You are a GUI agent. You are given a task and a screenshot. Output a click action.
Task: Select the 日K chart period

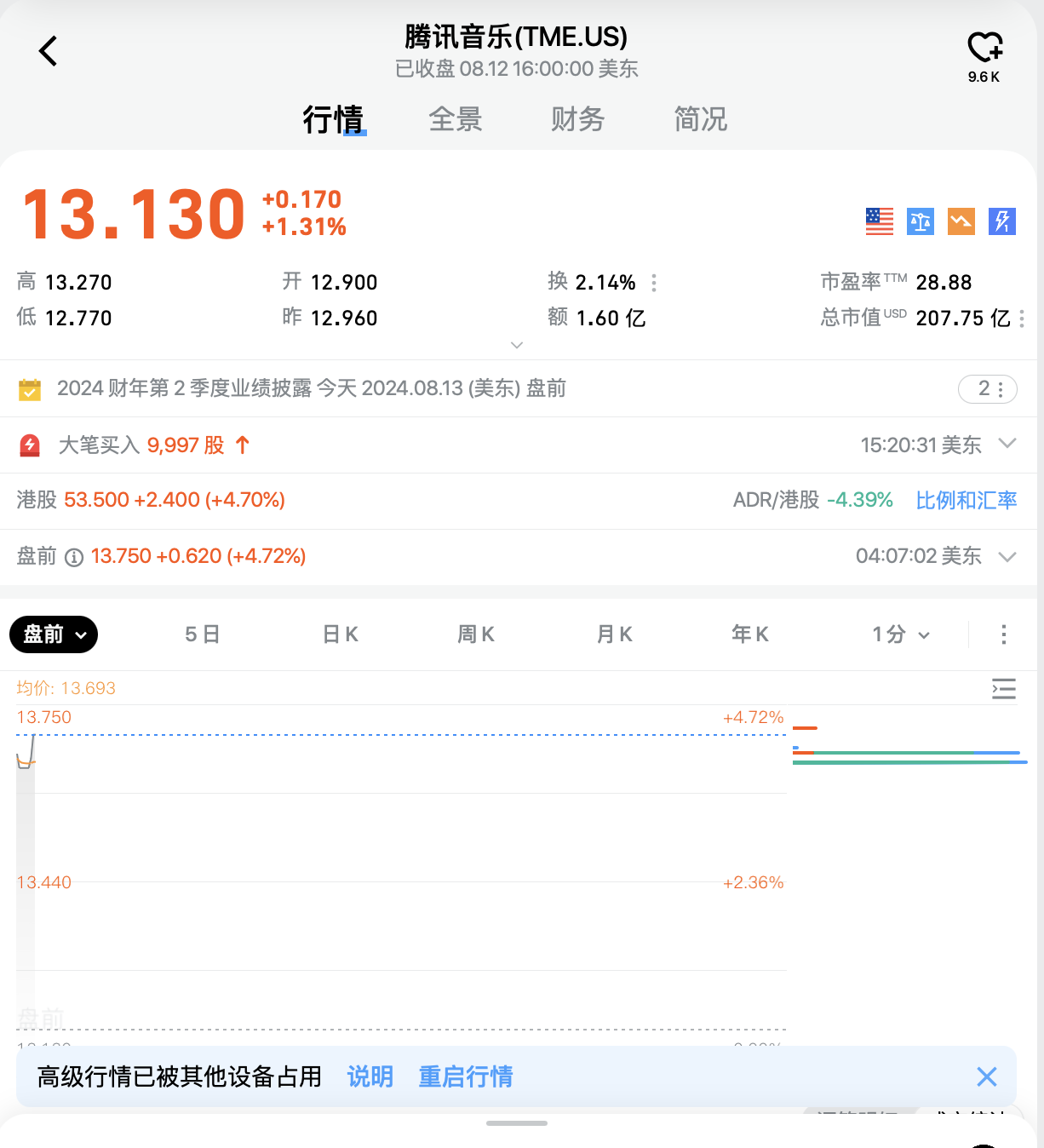[341, 634]
